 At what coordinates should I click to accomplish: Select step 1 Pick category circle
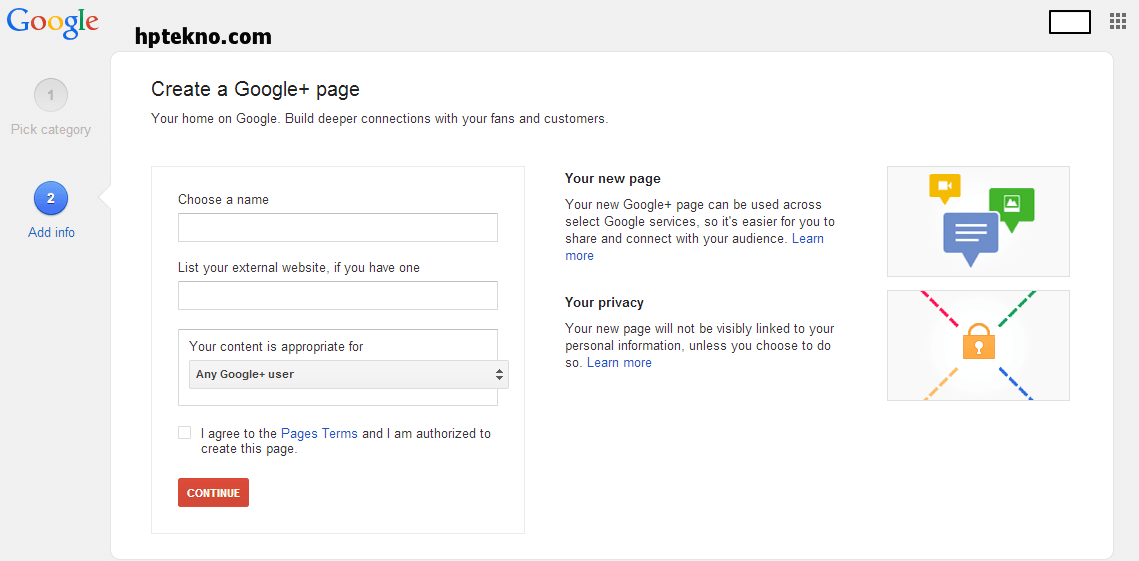[x=51, y=95]
